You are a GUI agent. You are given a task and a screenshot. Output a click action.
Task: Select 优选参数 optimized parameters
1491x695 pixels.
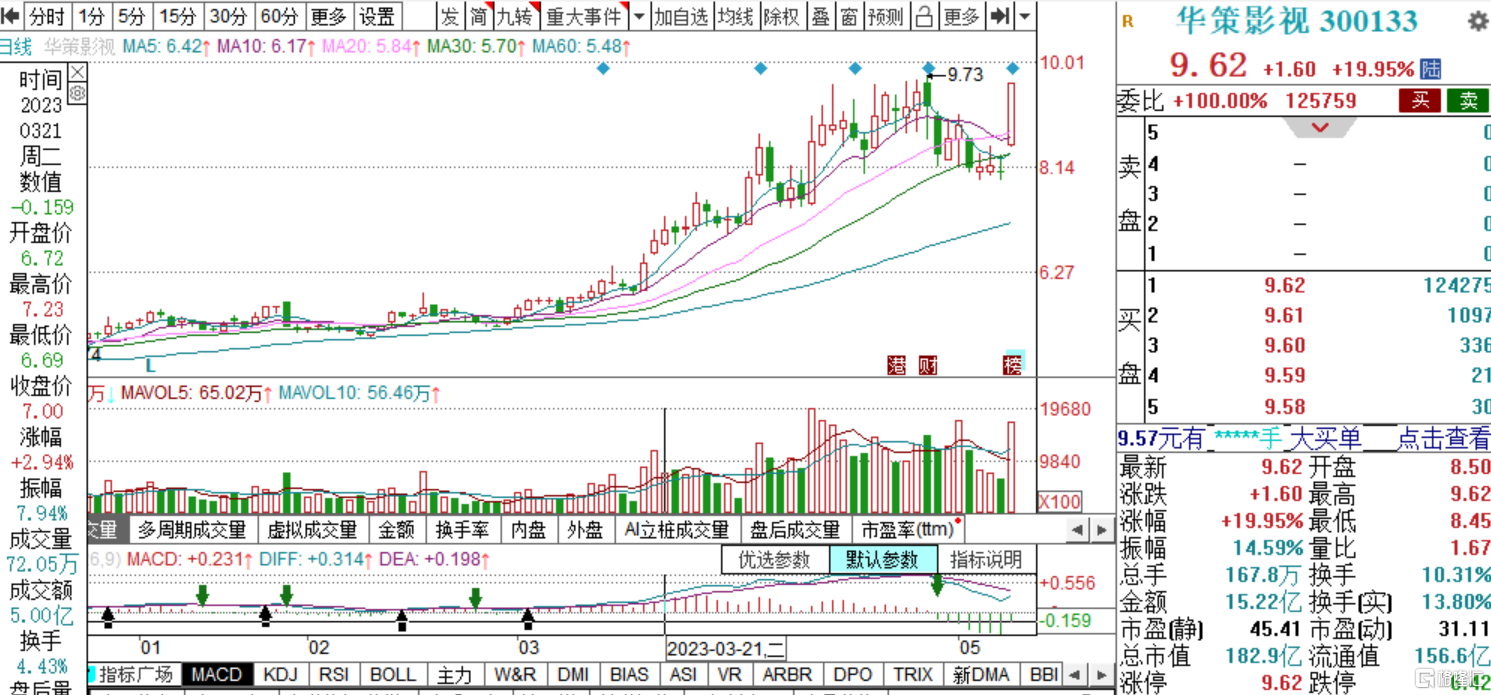775,559
